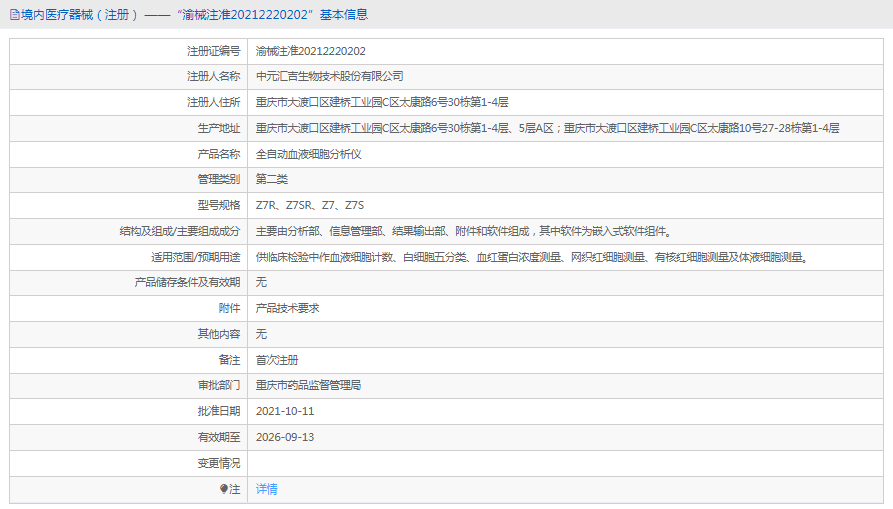Viewport: 893px width, 509px height.
Task: Click the 注册人名称 label
Action: 214,76
